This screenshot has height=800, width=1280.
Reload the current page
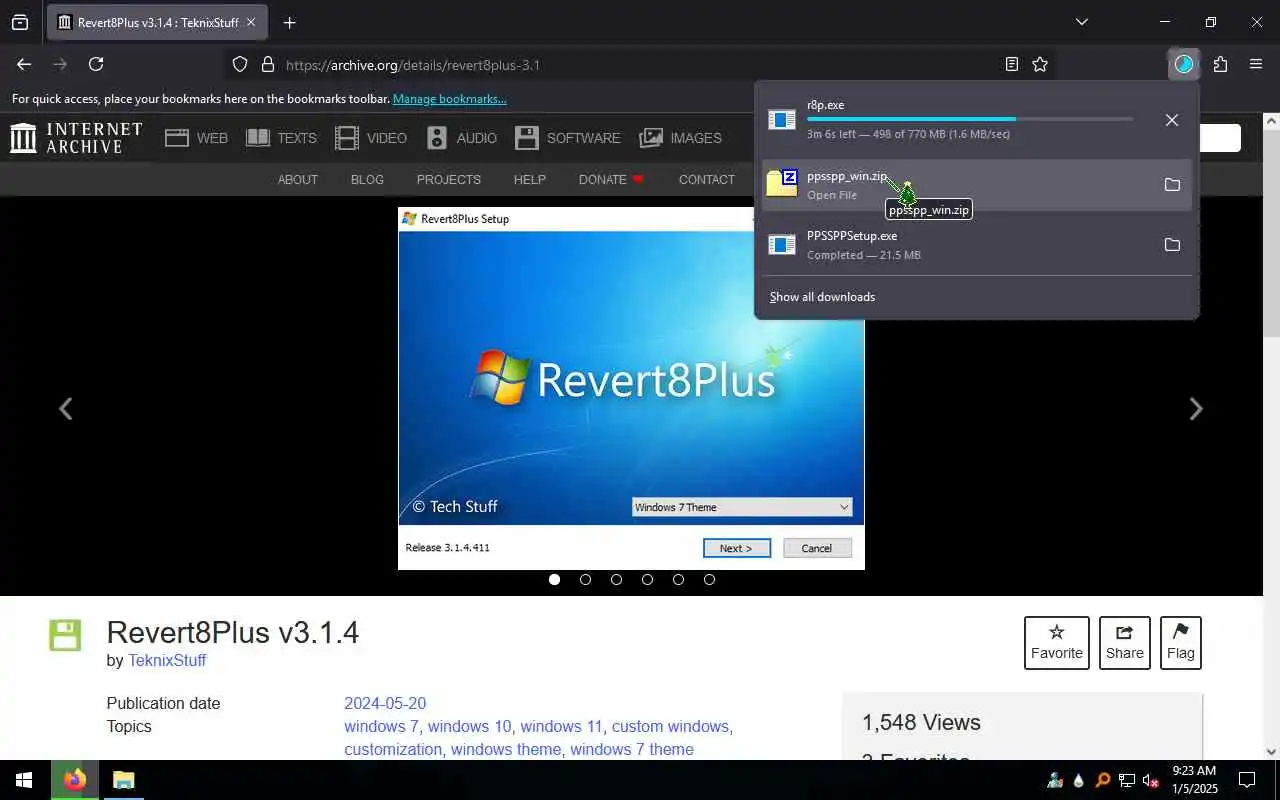[x=96, y=64]
